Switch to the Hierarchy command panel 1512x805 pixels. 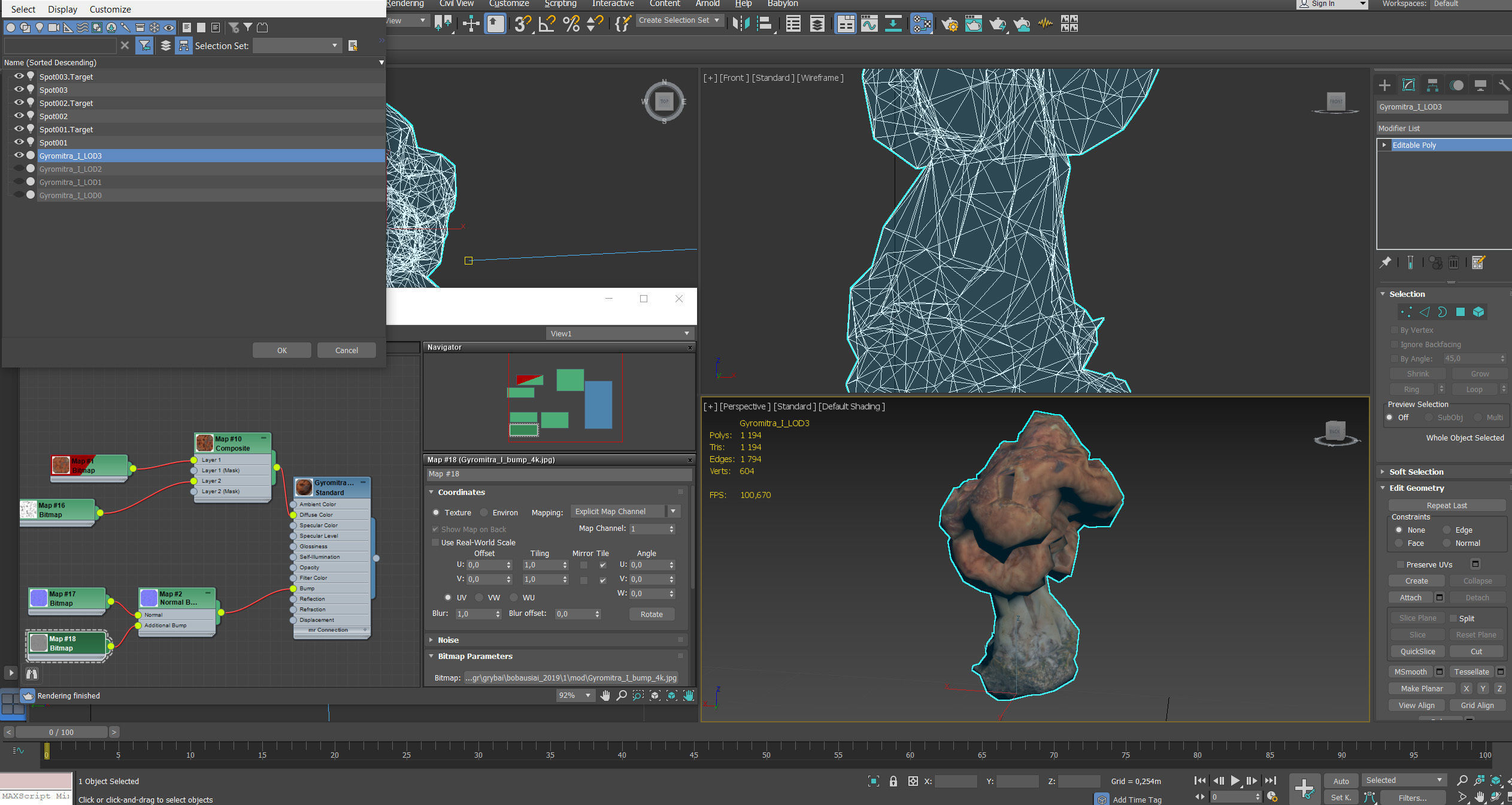[1432, 86]
